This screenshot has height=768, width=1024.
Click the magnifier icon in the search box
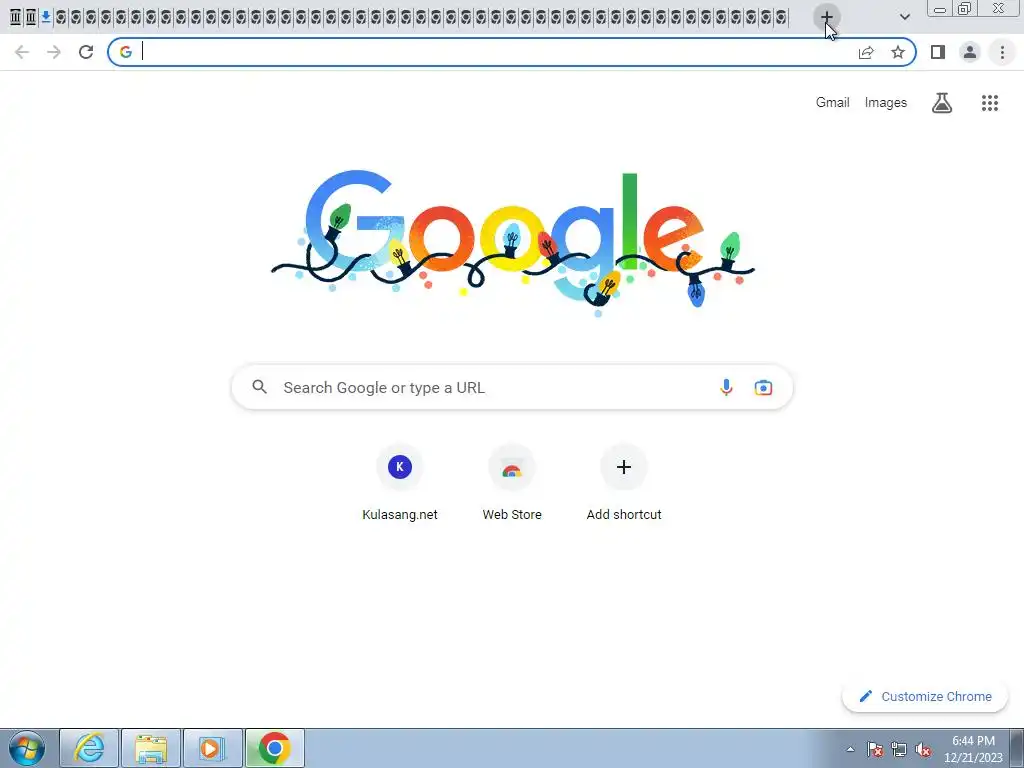tap(259, 387)
